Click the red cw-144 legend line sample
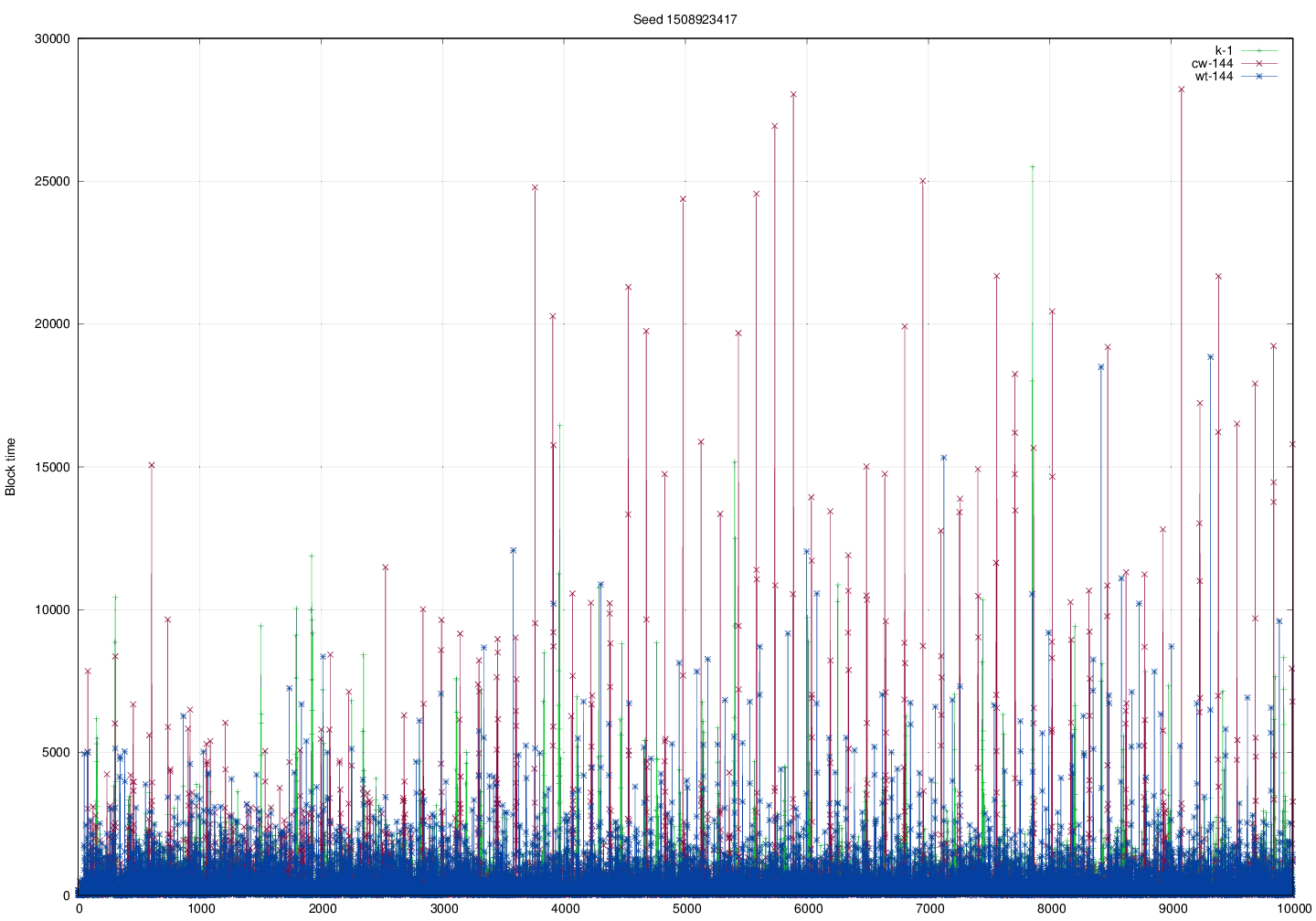Screen dimensions: 1316x921 [x=1258, y=63]
